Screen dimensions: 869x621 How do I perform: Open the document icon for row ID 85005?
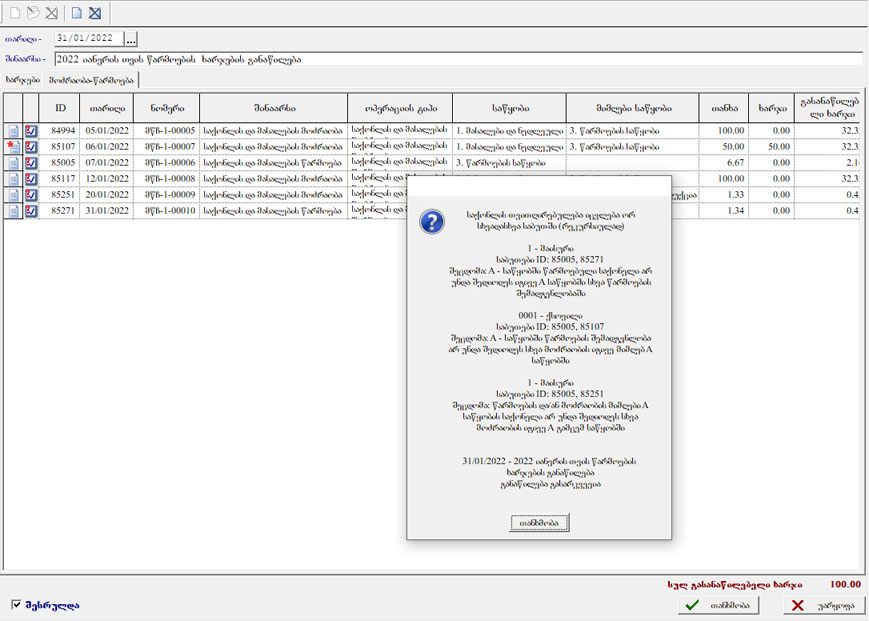tap(13, 163)
